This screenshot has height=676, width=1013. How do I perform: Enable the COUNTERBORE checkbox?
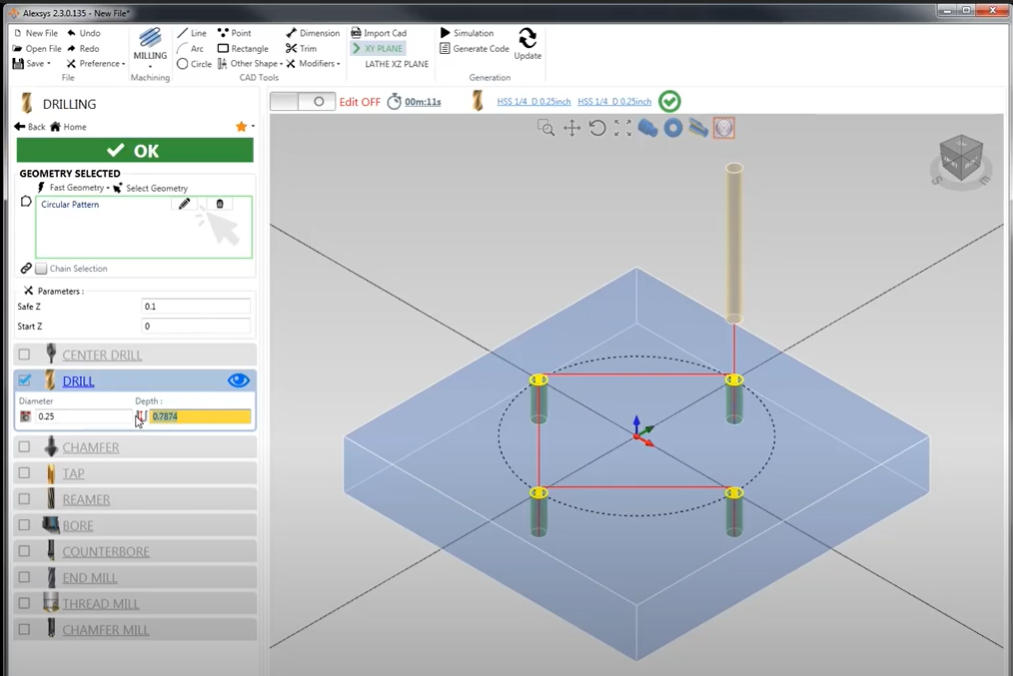tap(25, 551)
